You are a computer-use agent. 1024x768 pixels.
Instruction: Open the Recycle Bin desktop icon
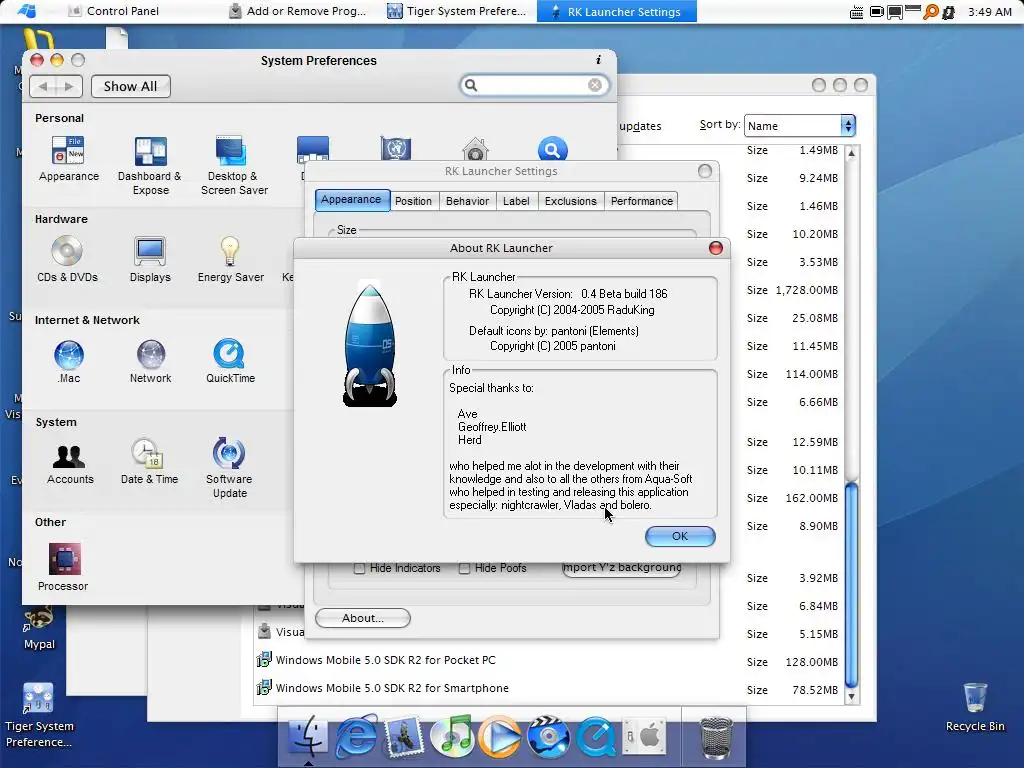(975, 707)
